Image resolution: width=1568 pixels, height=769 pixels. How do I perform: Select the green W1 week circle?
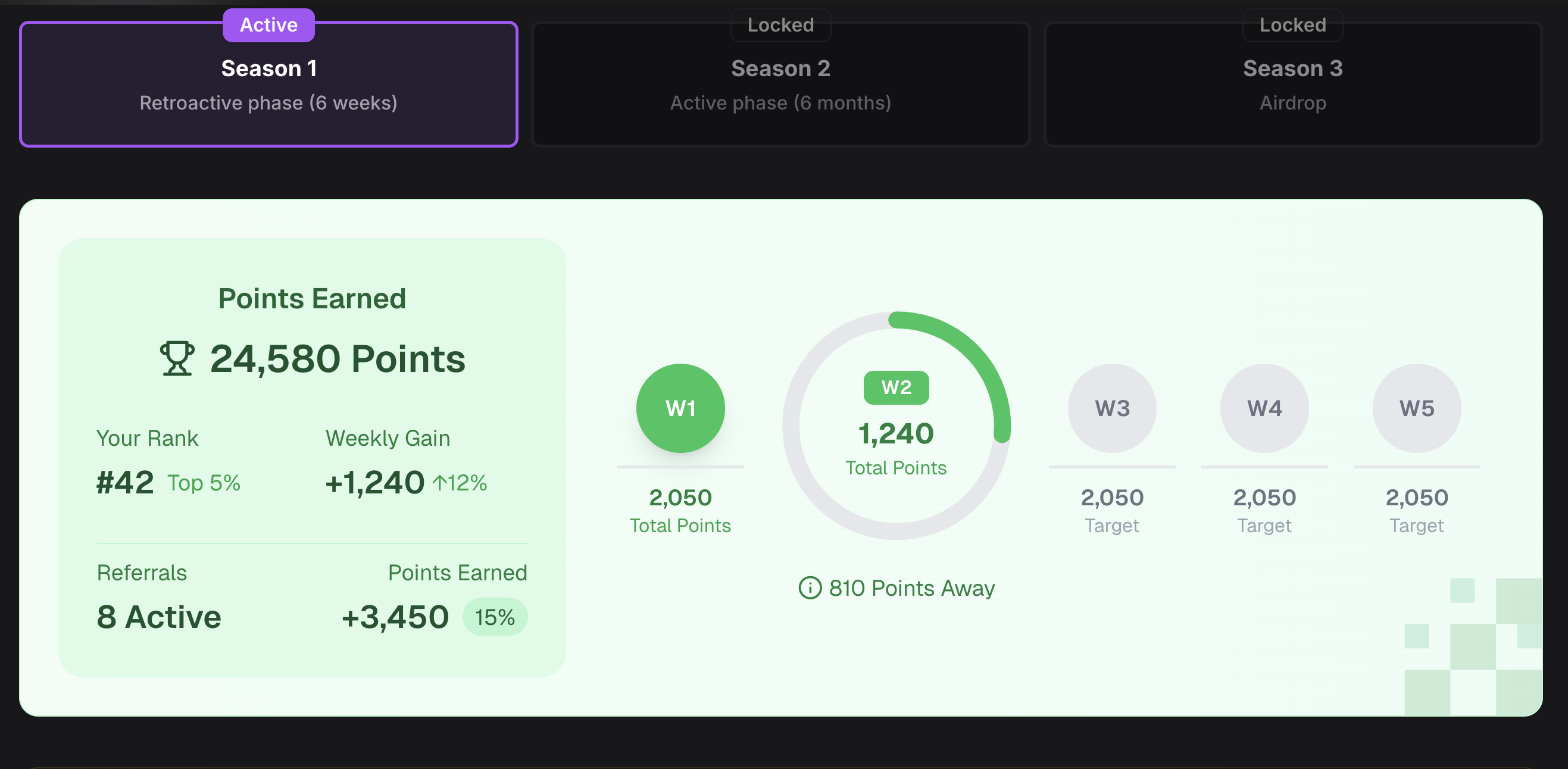pyautogui.click(x=680, y=408)
